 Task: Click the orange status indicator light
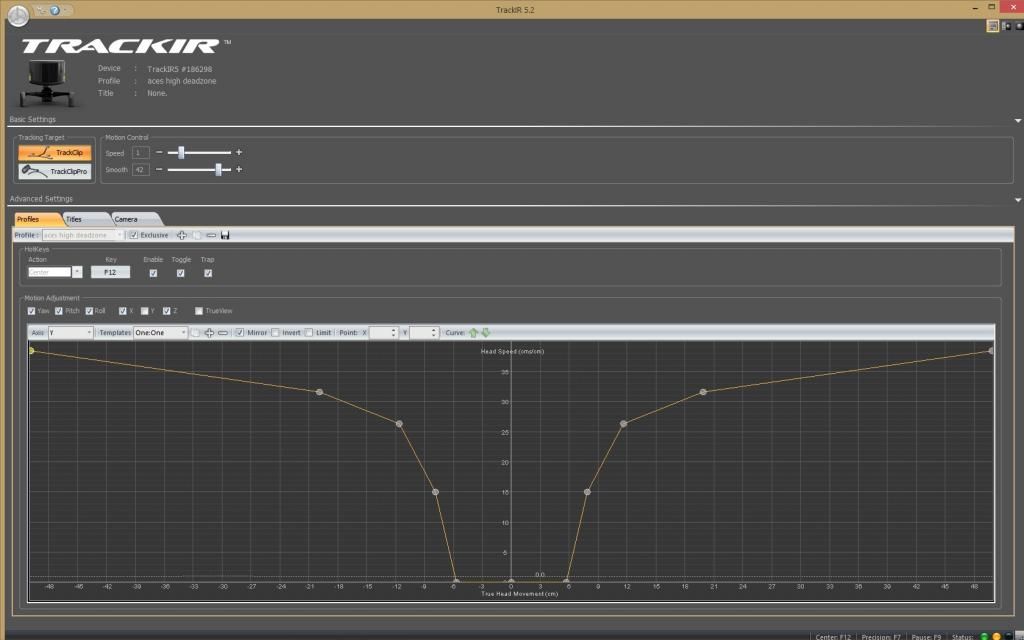(997, 637)
